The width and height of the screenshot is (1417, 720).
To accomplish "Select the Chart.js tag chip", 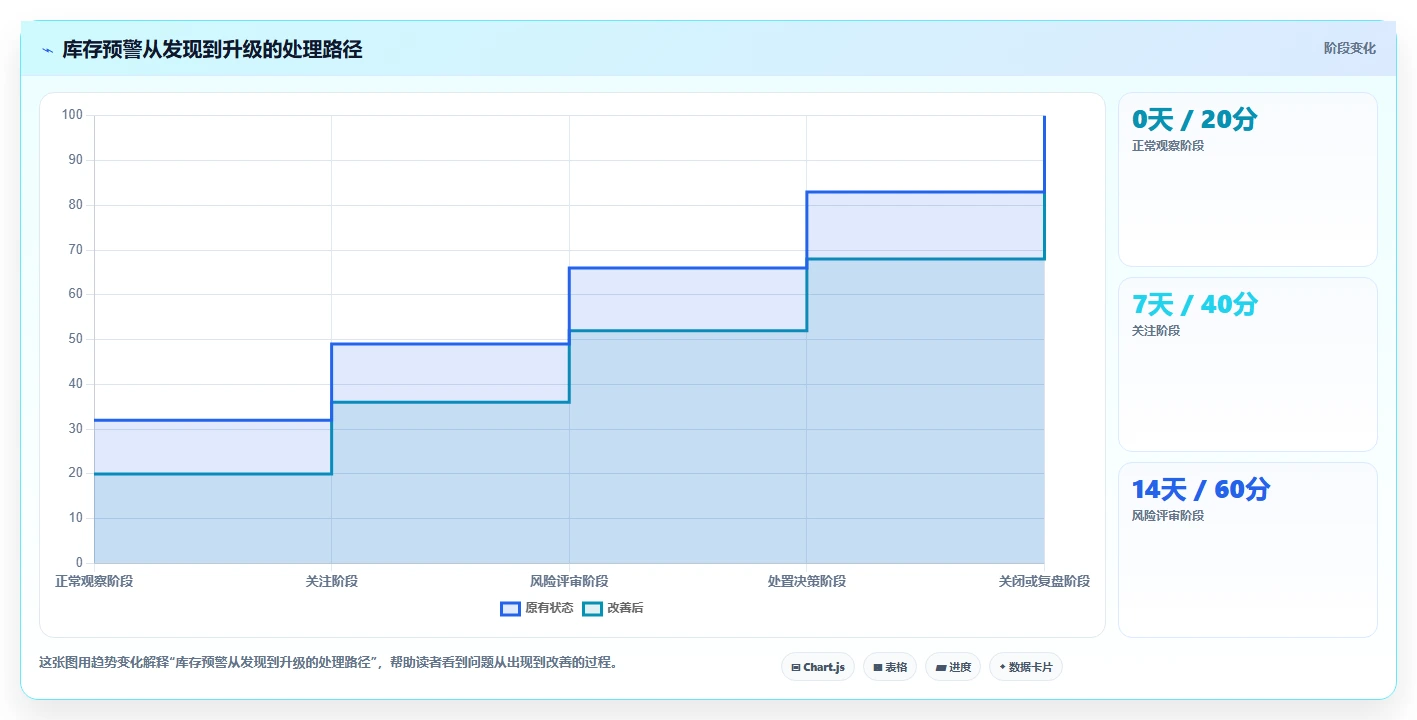I will pyautogui.click(x=818, y=667).
